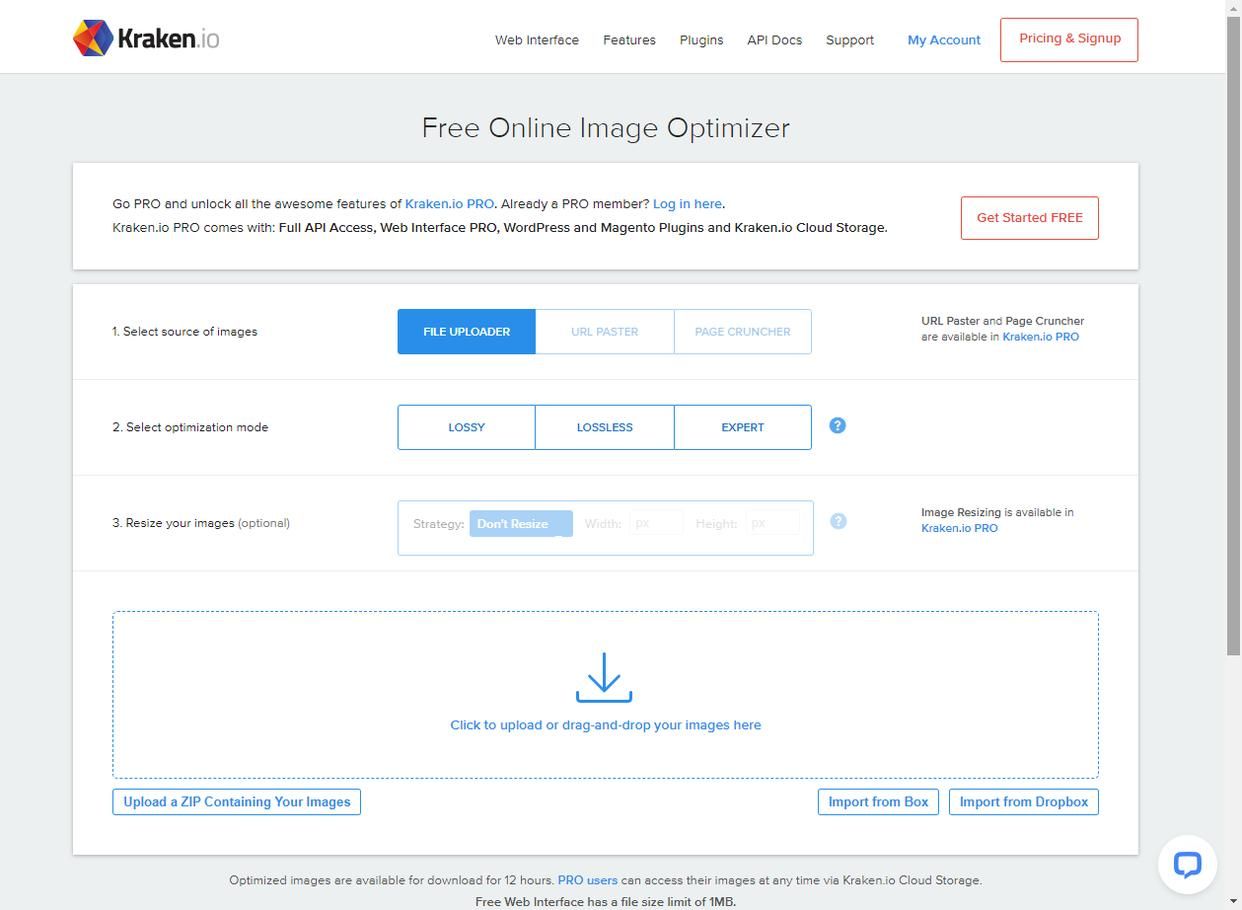Open Web Interface menu item
The width and height of the screenshot is (1242, 910).
coord(537,40)
